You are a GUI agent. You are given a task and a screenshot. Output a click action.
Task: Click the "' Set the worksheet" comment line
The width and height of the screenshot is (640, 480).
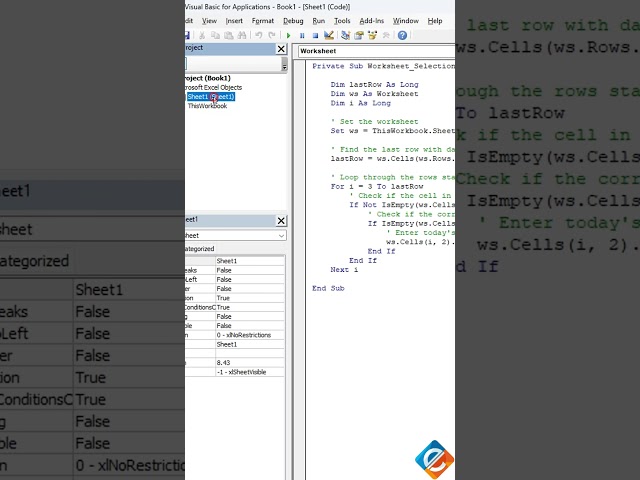(374, 122)
